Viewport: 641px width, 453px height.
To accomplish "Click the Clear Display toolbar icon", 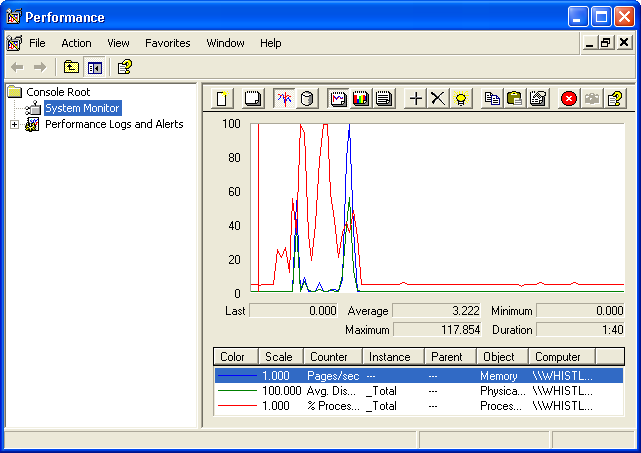I will coord(253,98).
